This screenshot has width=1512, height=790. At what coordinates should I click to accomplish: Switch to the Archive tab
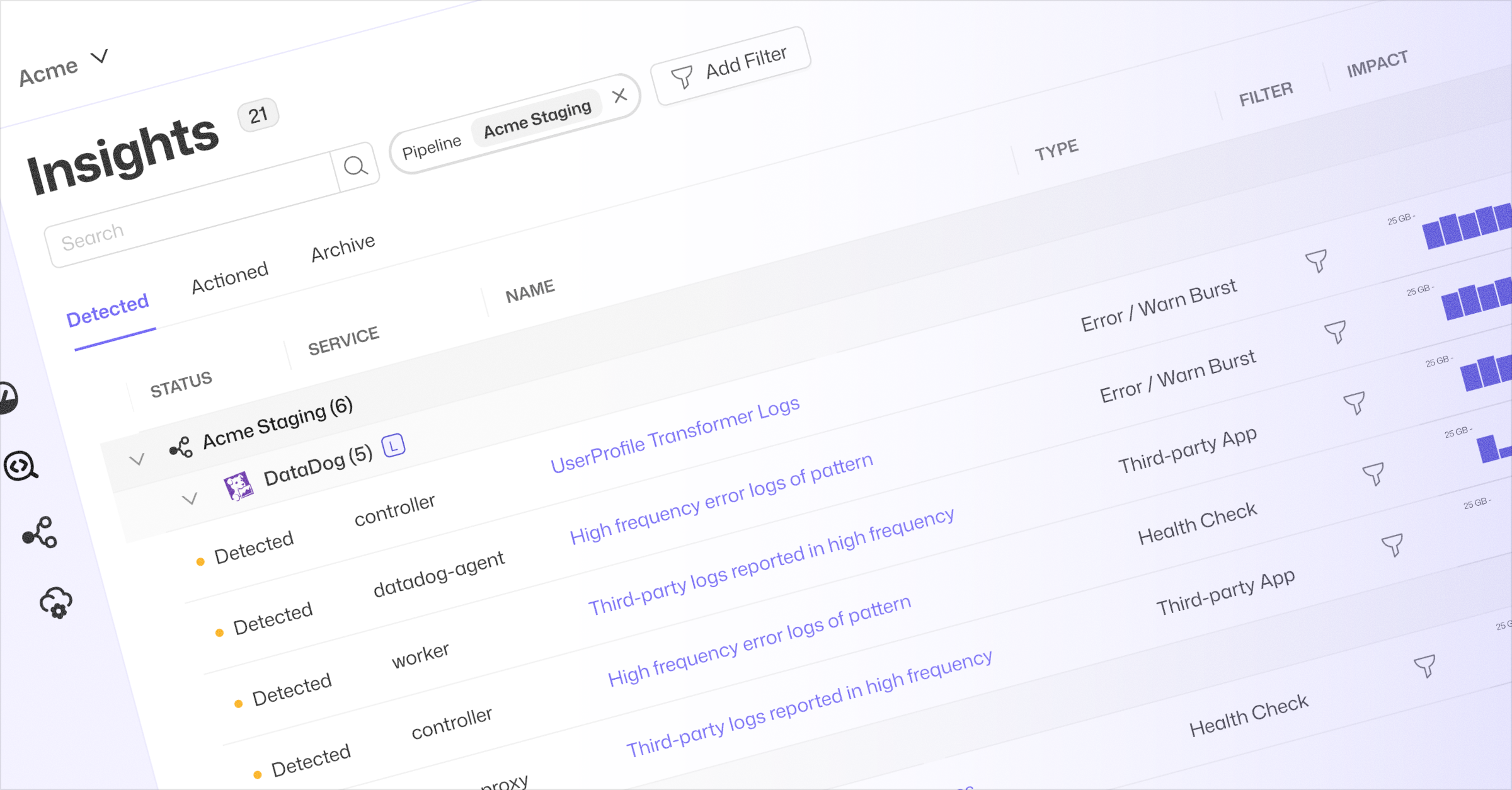pos(343,247)
